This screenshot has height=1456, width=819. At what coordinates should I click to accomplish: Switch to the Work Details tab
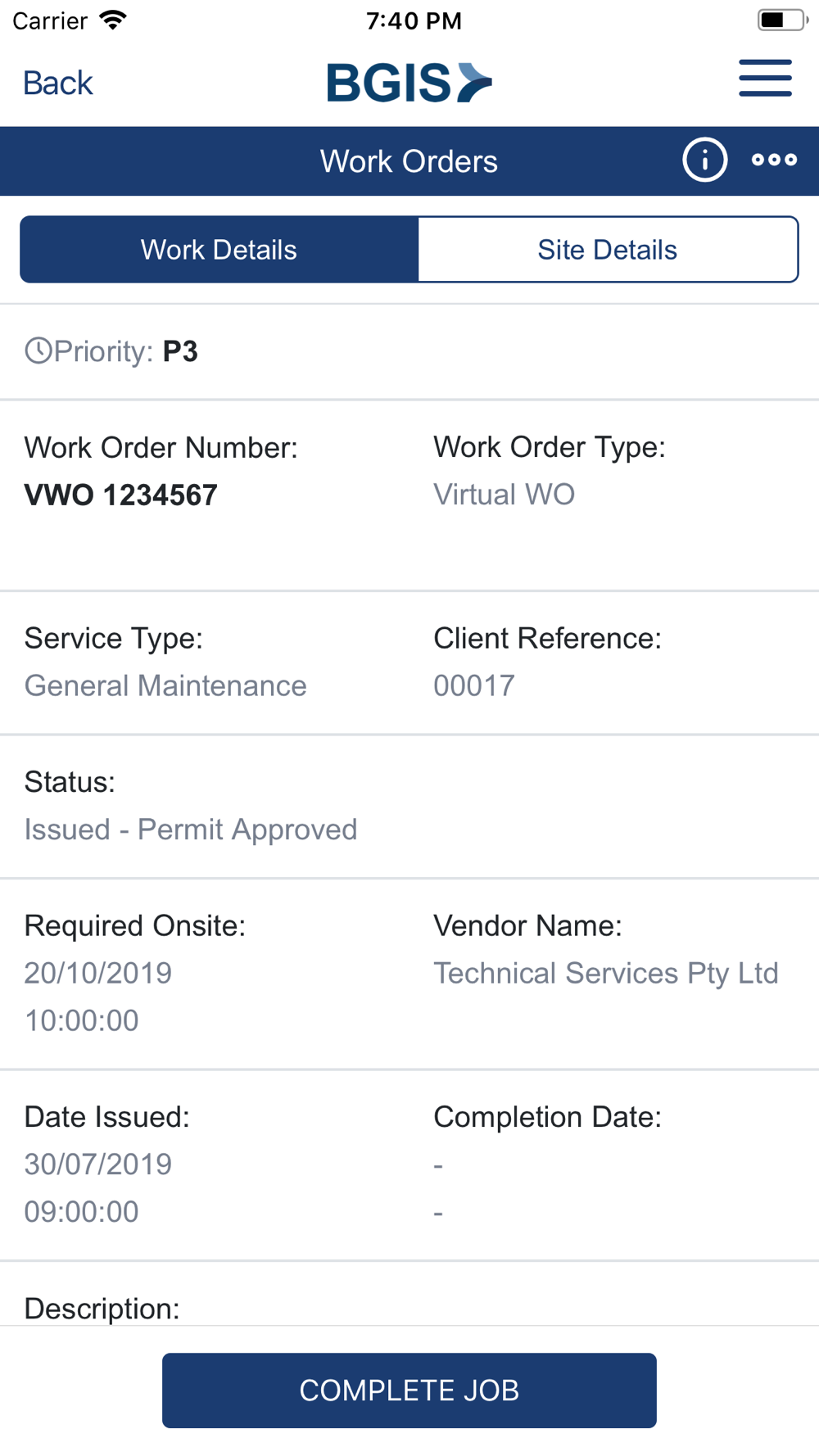tap(219, 250)
